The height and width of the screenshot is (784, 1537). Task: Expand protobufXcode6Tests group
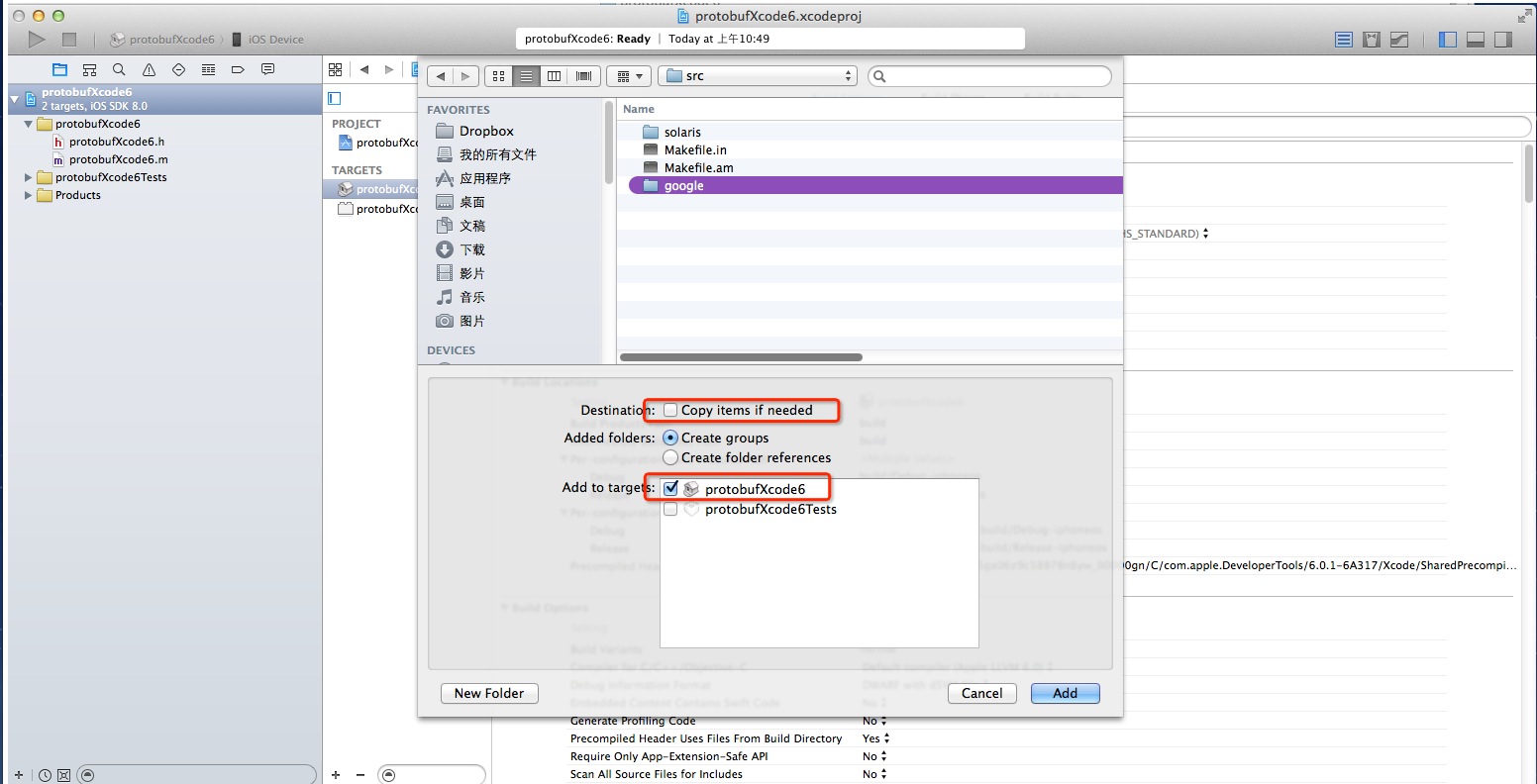tap(29, 178)
